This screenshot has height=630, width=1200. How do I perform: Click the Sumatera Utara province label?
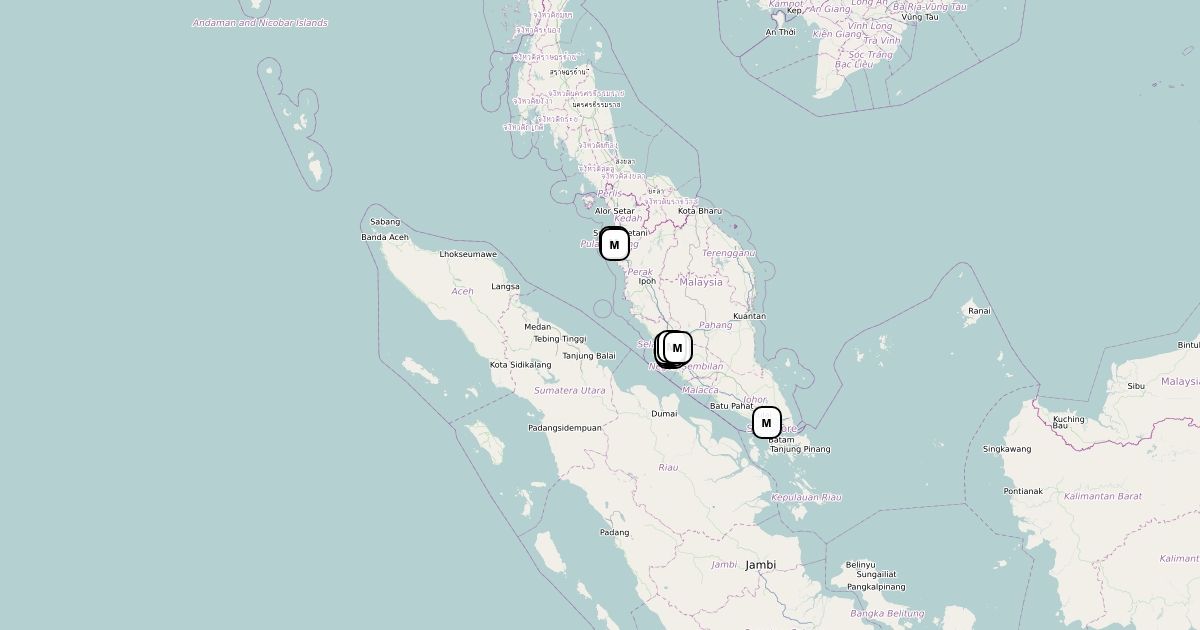tap(569, 390)
